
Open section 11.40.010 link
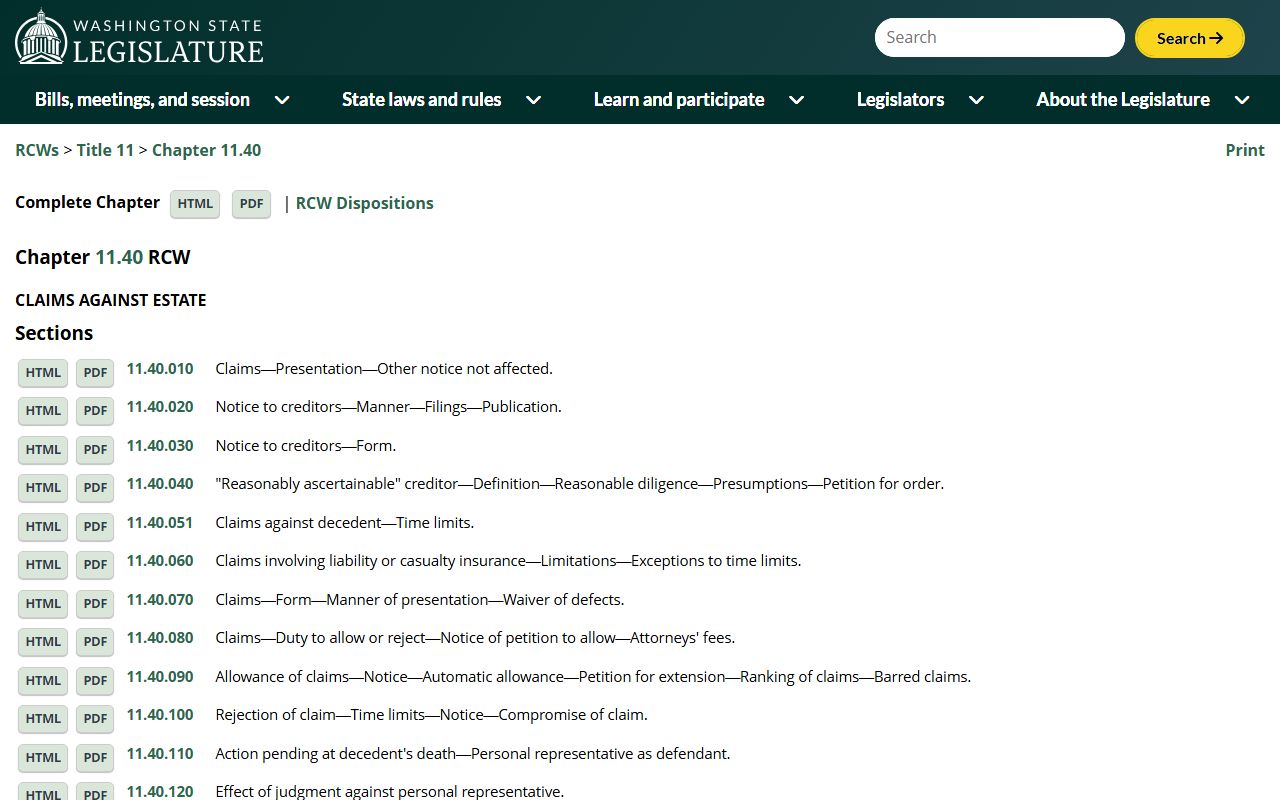pyautogui.click(x=160, y=368)
